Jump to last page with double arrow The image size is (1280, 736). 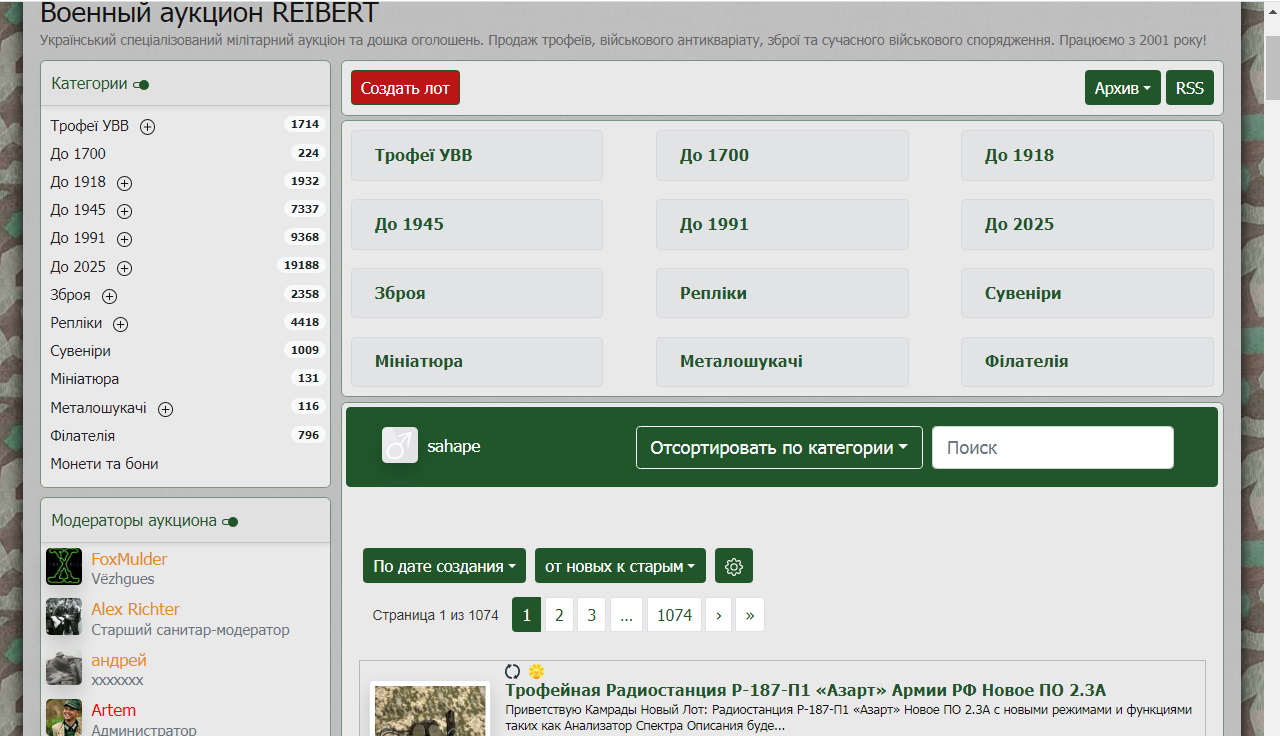tap(750, 615)
